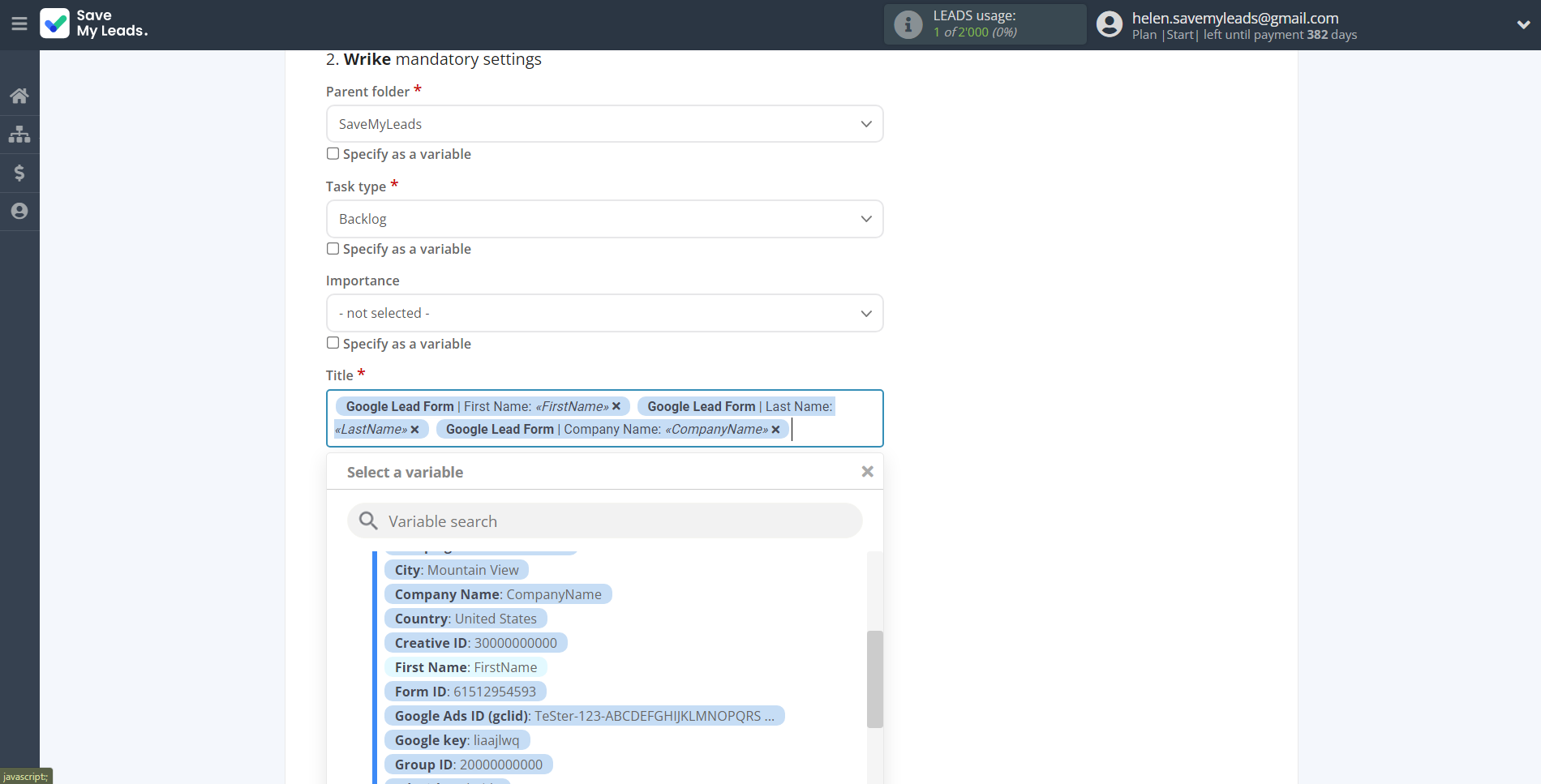Select the Google key variable
This screenshot has width=1541, height=784.
457,740
